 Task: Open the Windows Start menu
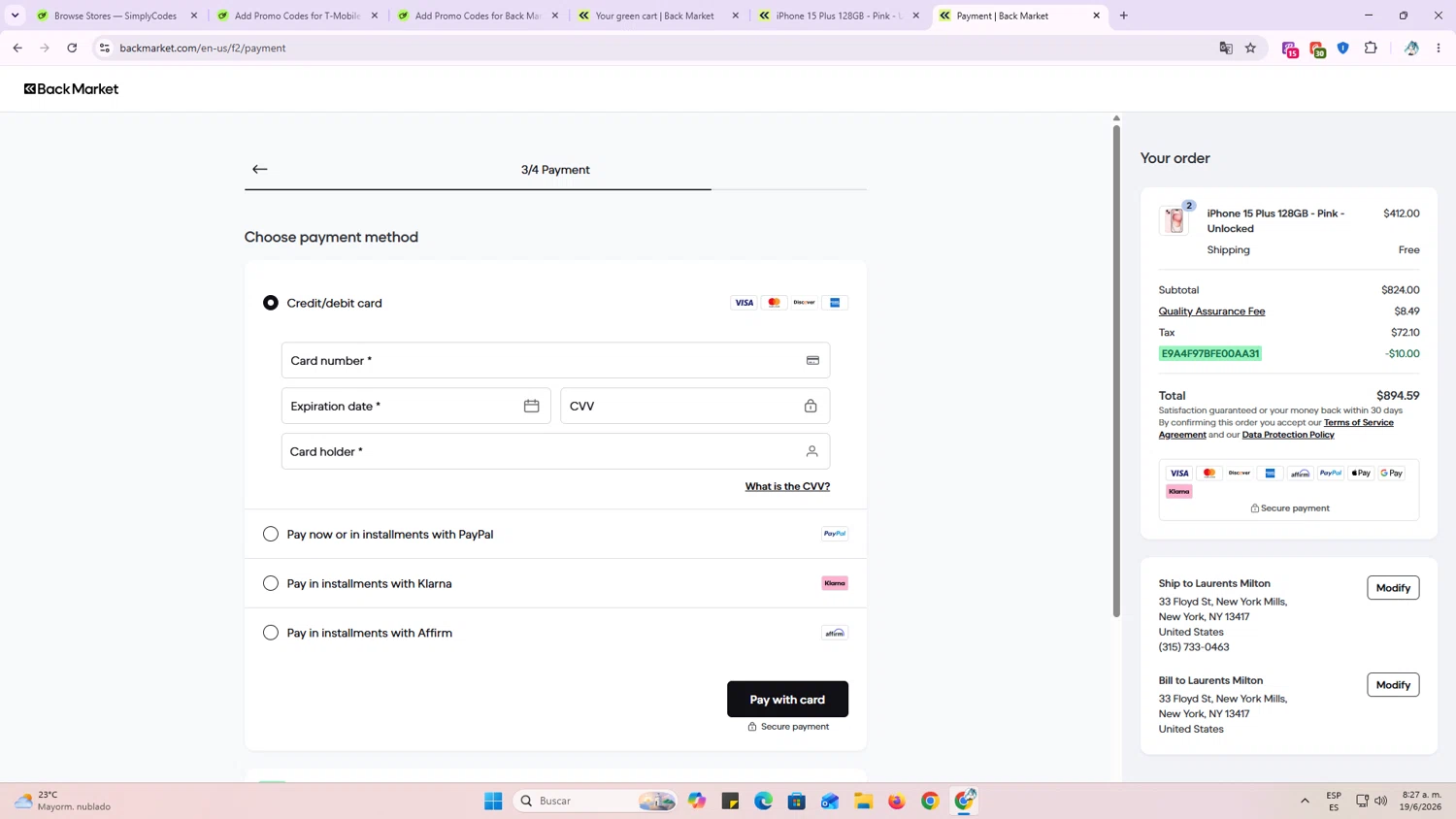pyautogui.click(x=493, y=801)
